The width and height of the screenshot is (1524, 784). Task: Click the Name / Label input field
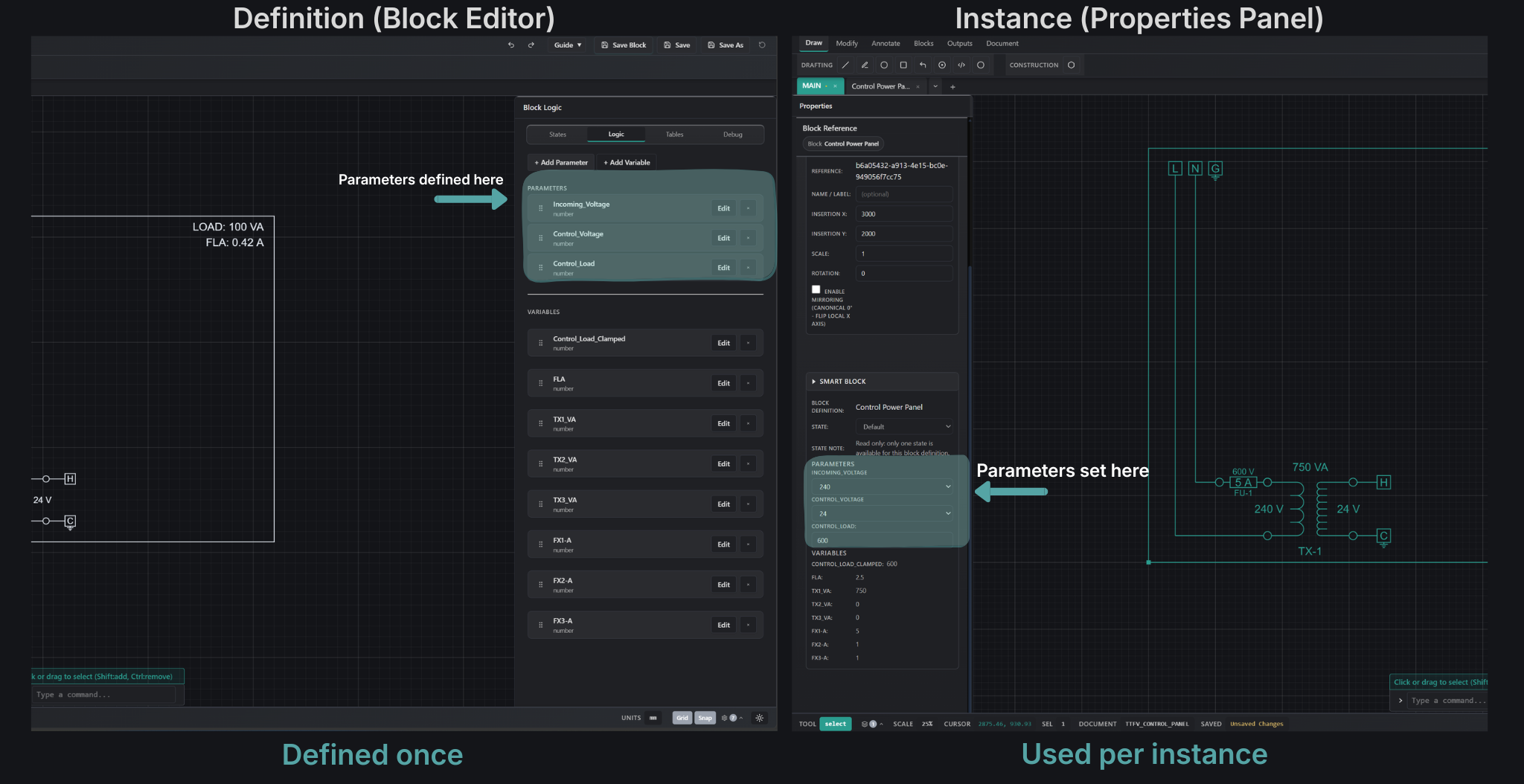click(904, 195)
